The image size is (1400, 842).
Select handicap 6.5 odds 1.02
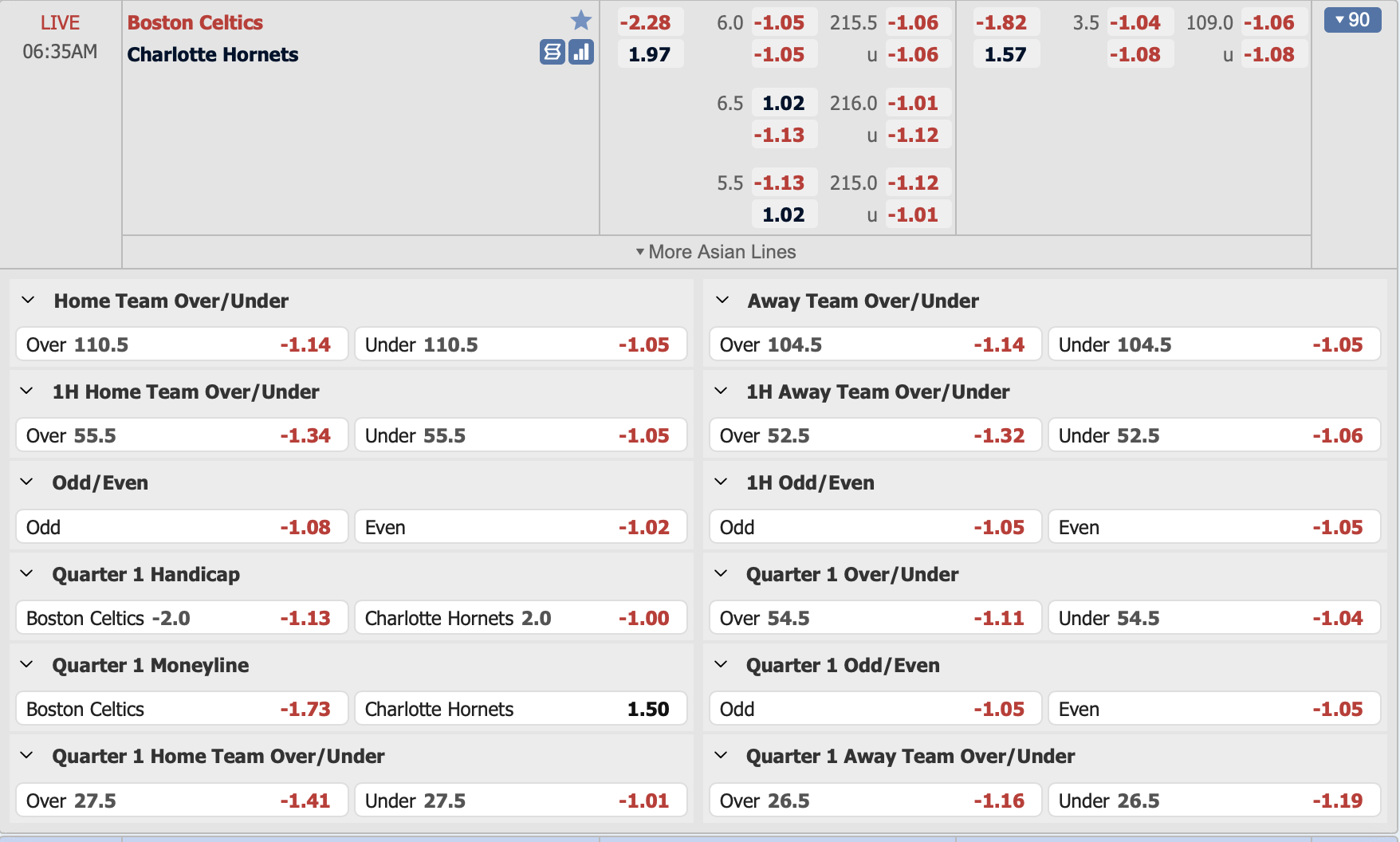784,103
